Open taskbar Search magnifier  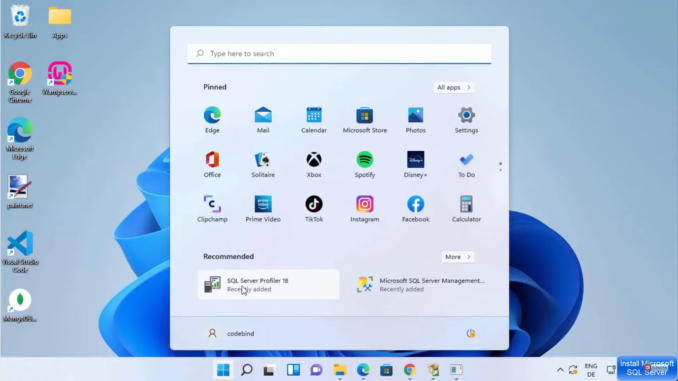coord(246,370)
